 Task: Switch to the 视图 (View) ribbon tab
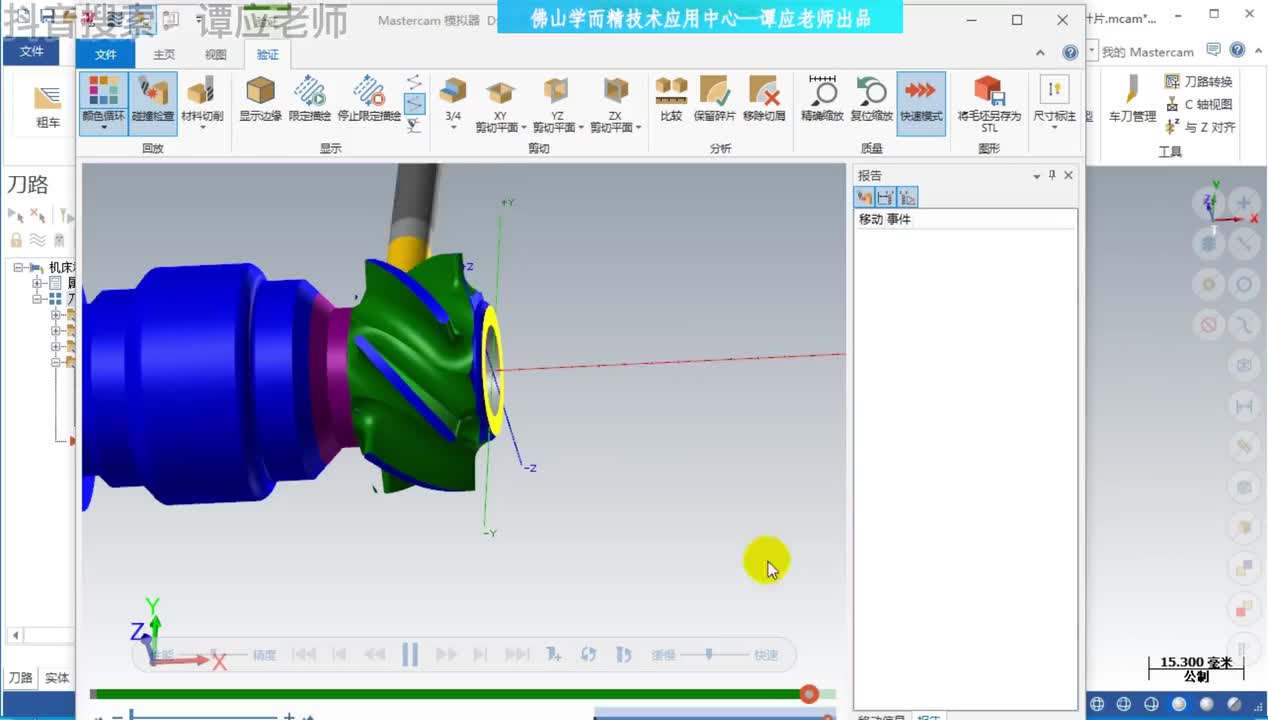[x=216, y=55]
